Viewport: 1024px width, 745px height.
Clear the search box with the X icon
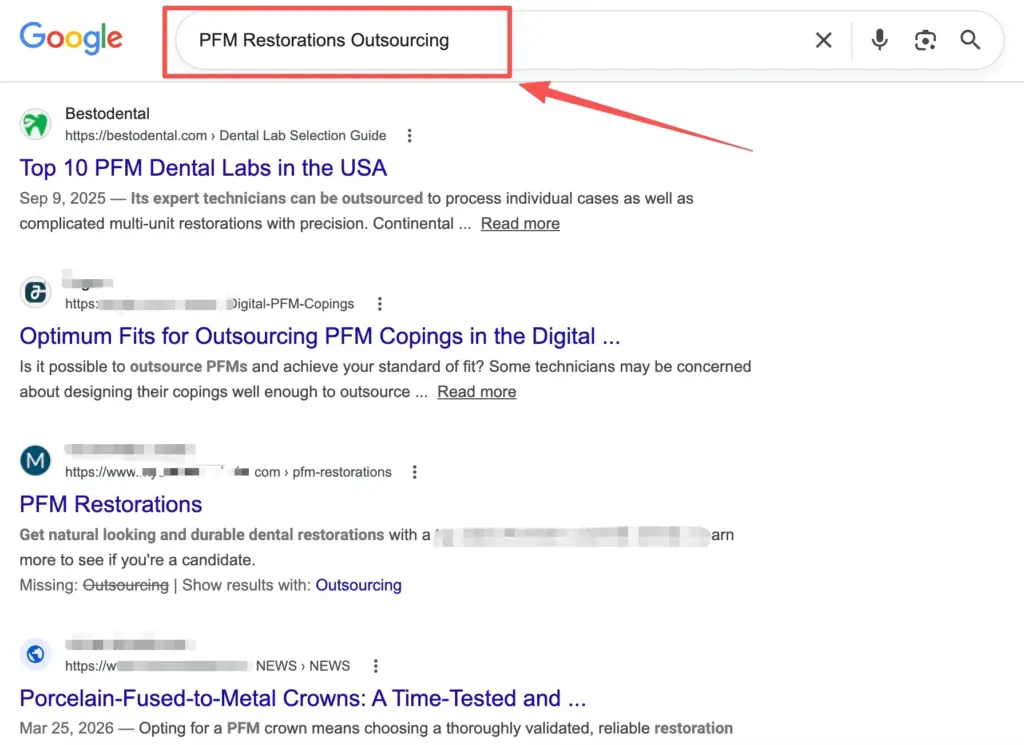[824, 40]
